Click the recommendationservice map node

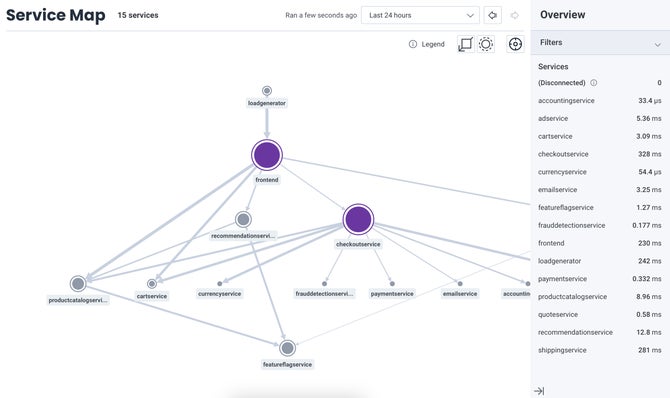[x=243, y=219]
